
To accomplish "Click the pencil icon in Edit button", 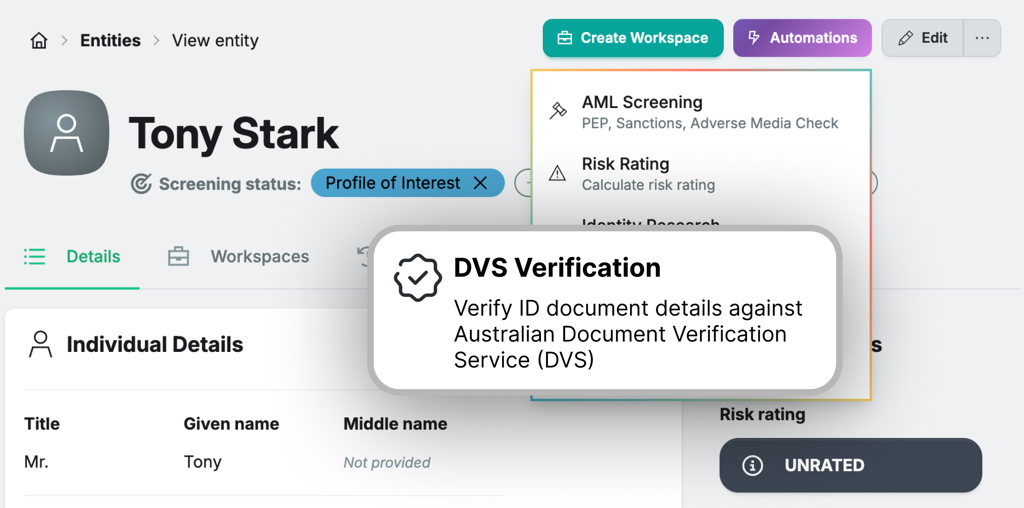I will coord(906,39).
